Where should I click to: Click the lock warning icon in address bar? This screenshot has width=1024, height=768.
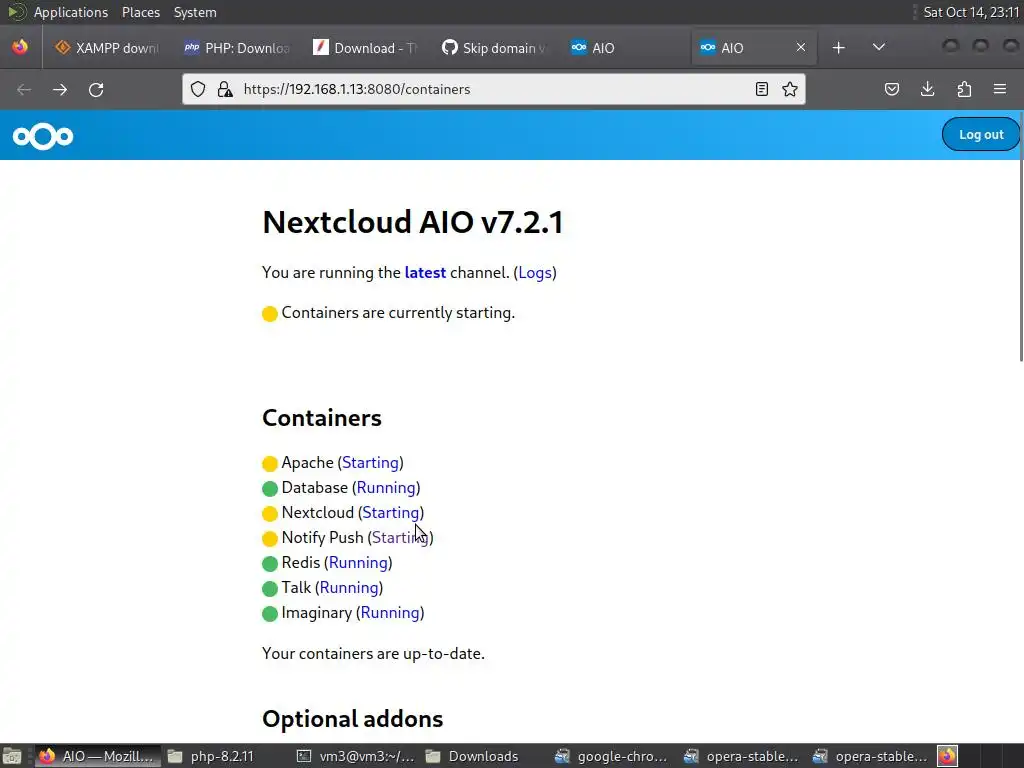click(x=225, y=89)
